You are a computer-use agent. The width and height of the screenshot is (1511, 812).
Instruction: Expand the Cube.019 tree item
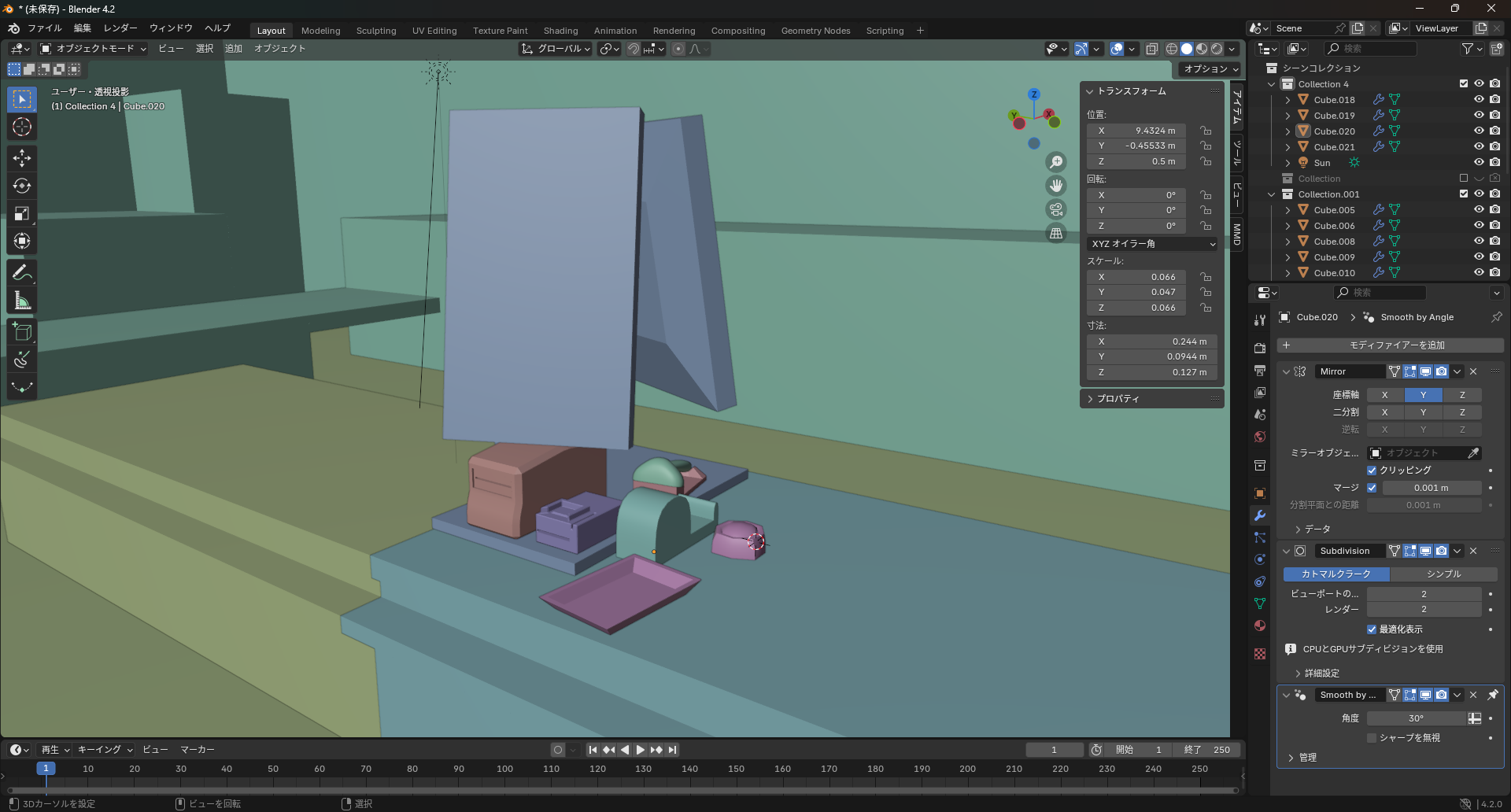(x=1287, y=116)
